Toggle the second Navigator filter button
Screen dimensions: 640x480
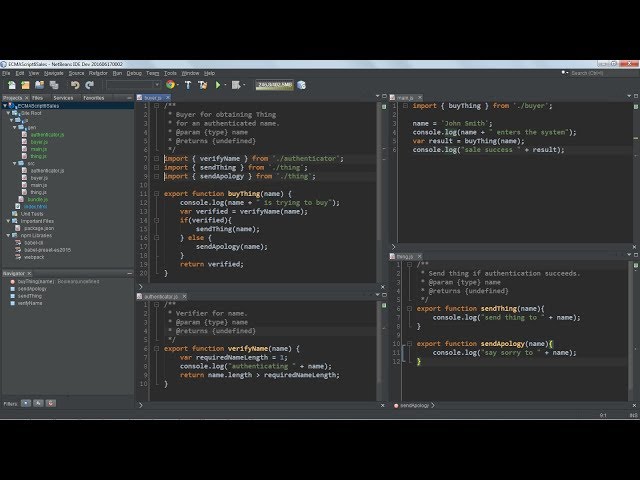(x=38, y=403)
